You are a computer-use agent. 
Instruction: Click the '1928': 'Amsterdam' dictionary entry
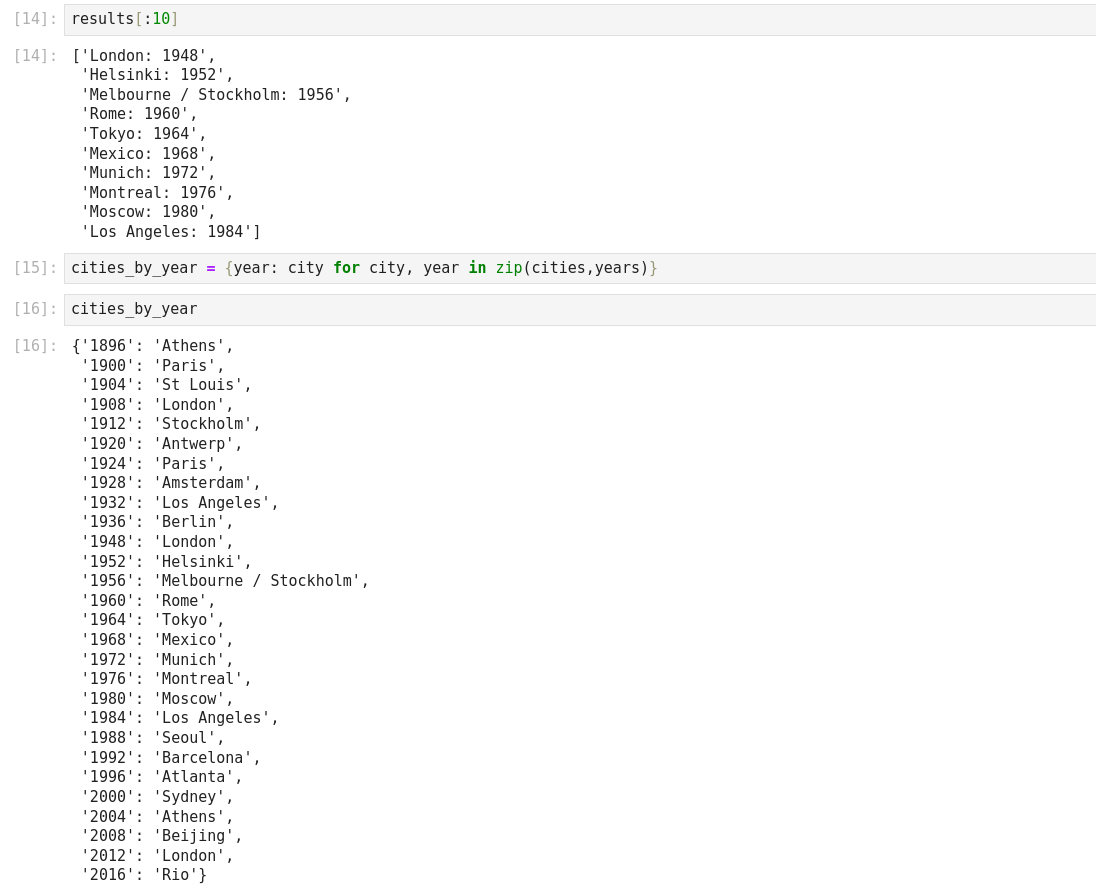tap(170, 484)
